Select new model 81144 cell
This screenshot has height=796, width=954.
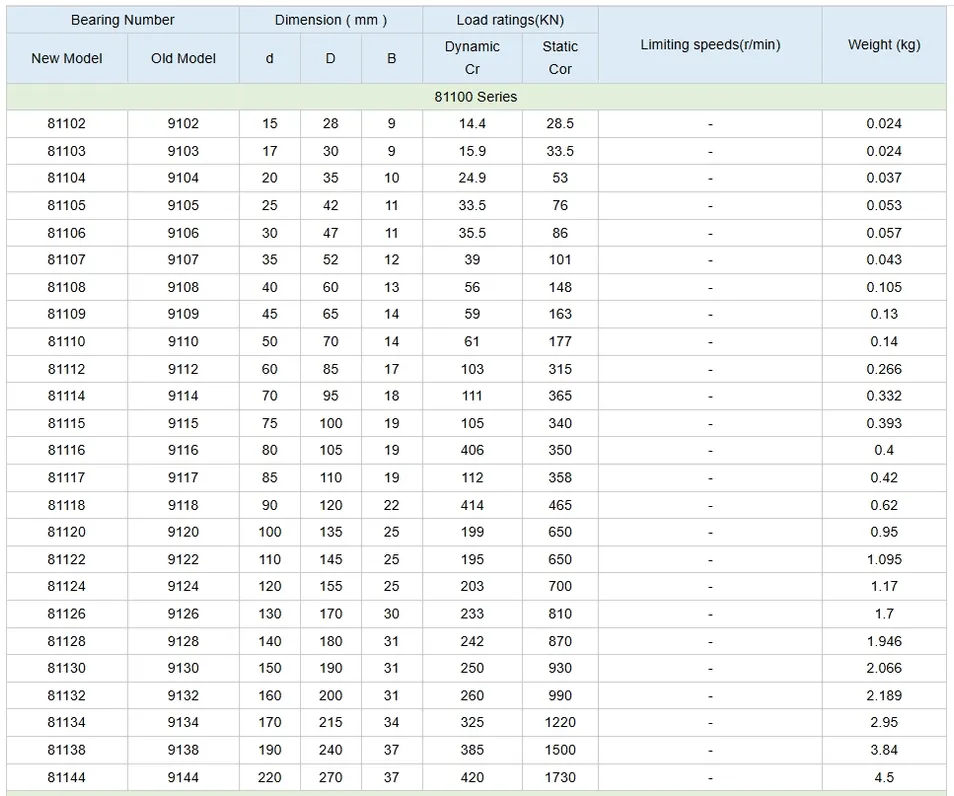[x=67, y=777]
